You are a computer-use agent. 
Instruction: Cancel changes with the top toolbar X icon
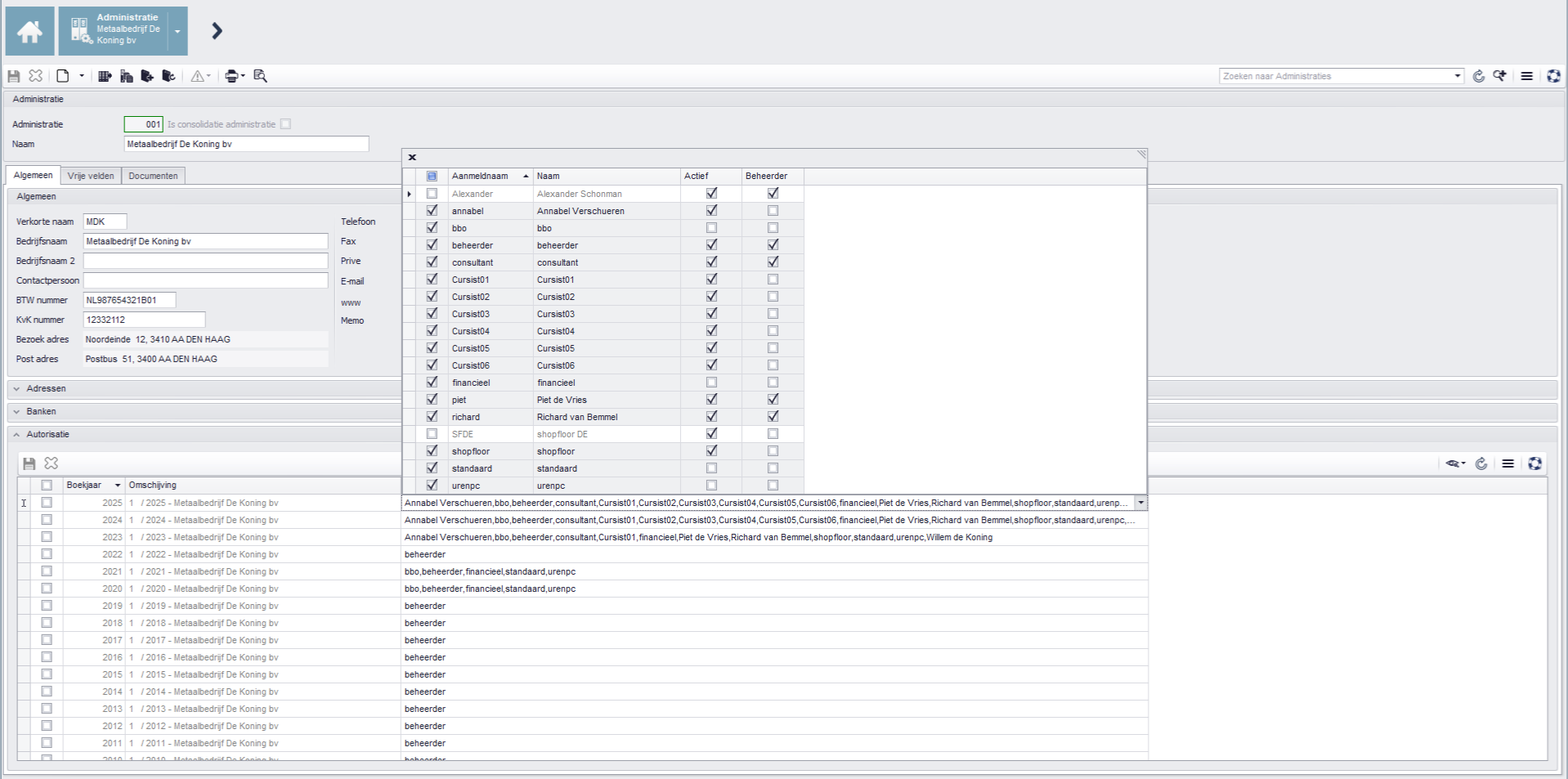click(35, 76)
